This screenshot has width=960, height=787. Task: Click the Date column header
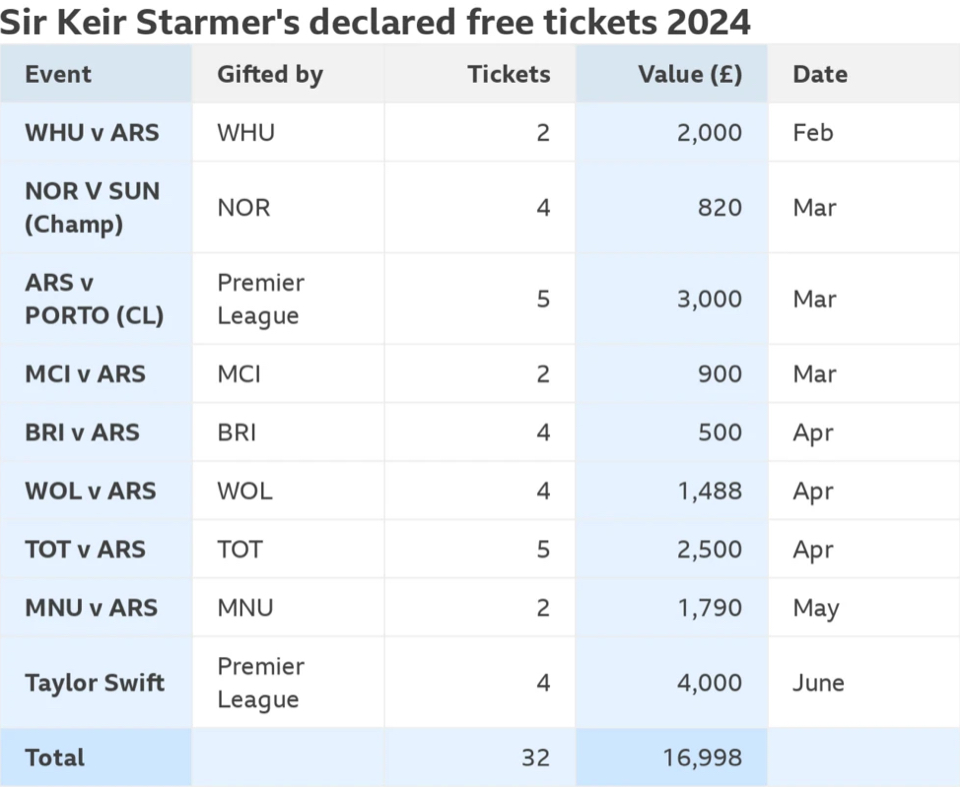pos(820,74)
